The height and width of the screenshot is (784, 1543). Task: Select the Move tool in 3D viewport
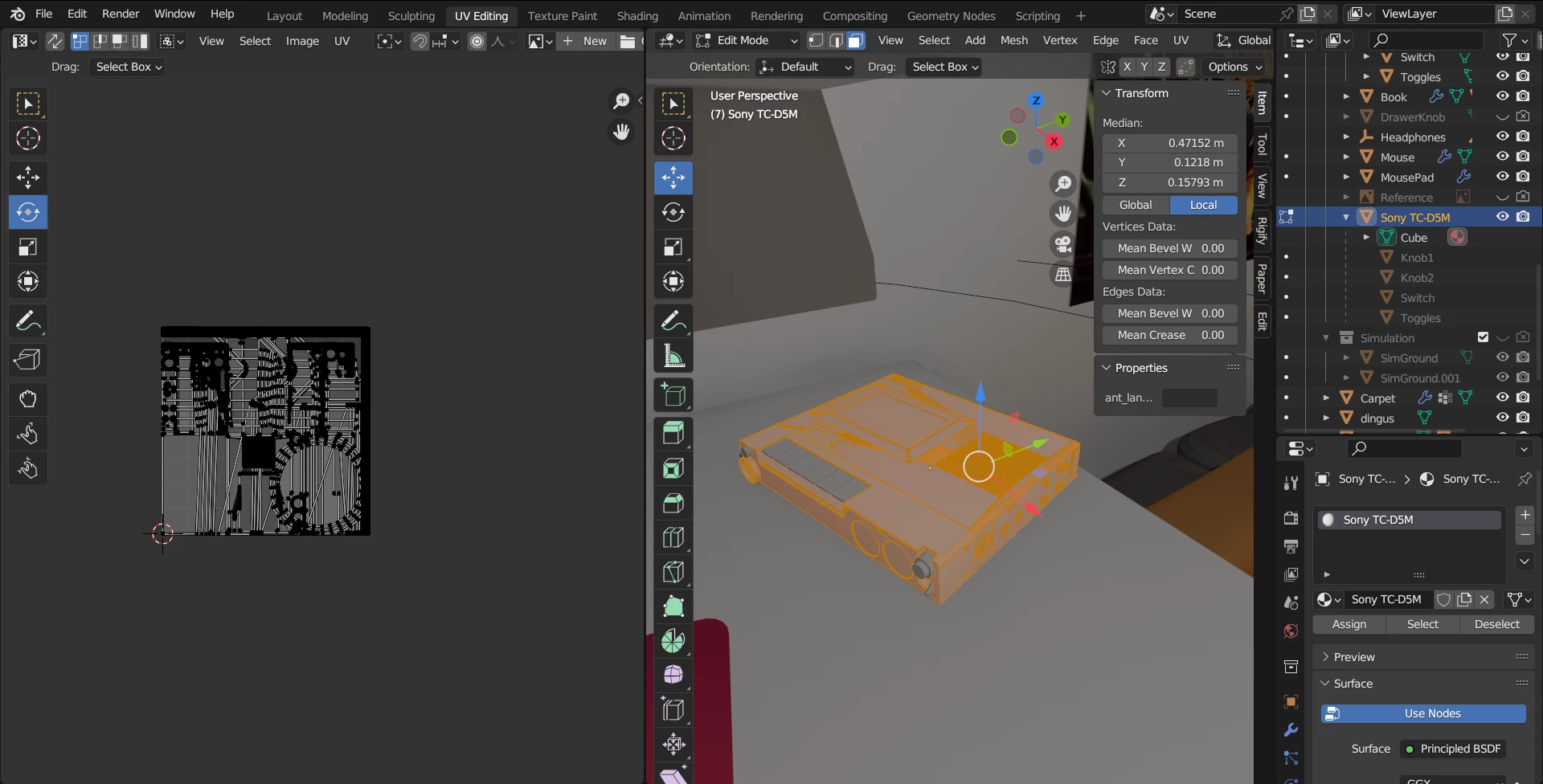[x=673, y=178]
